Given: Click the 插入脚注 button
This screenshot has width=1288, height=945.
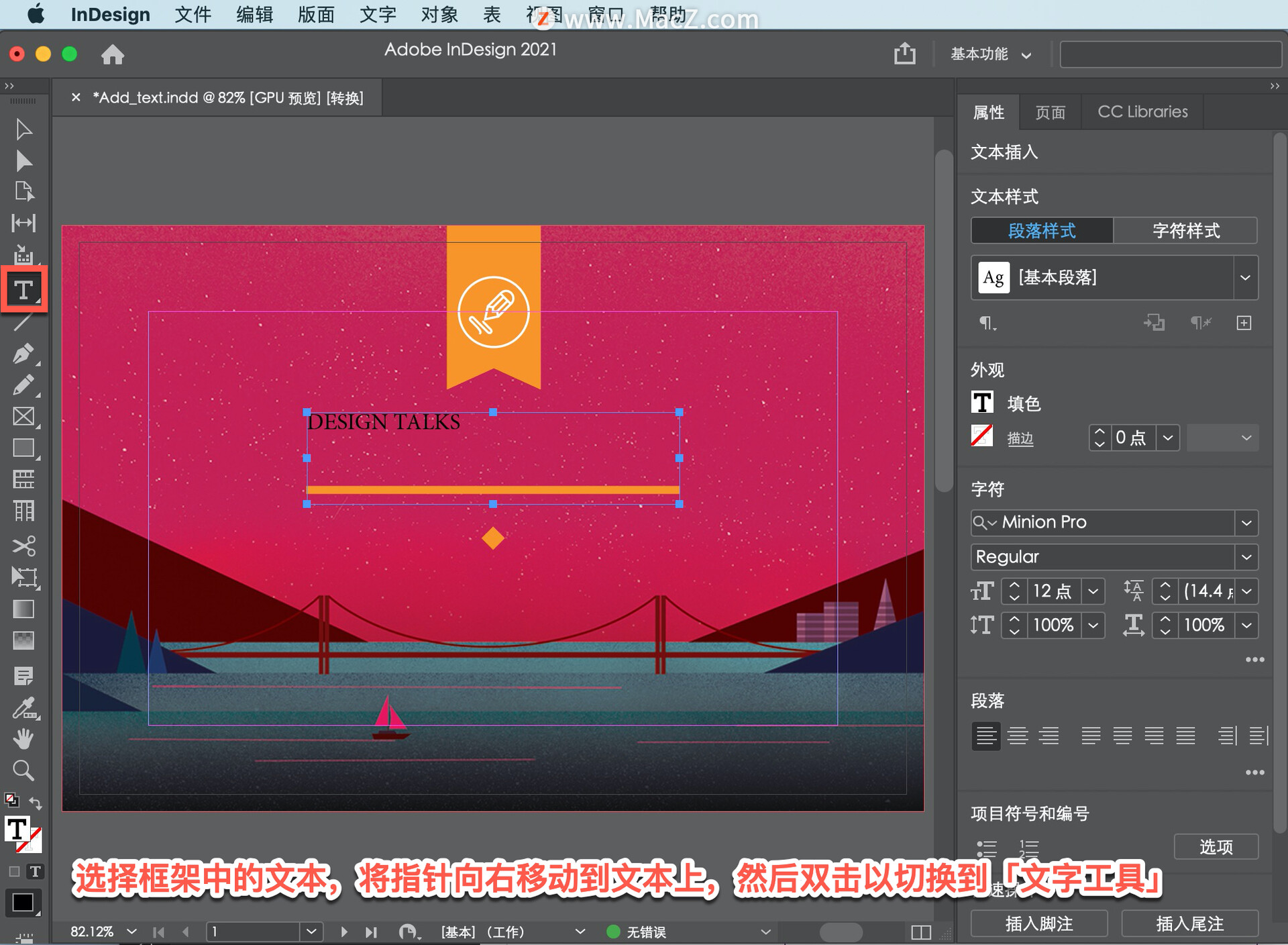Looking at the screenshot, I should (1038, 924).
